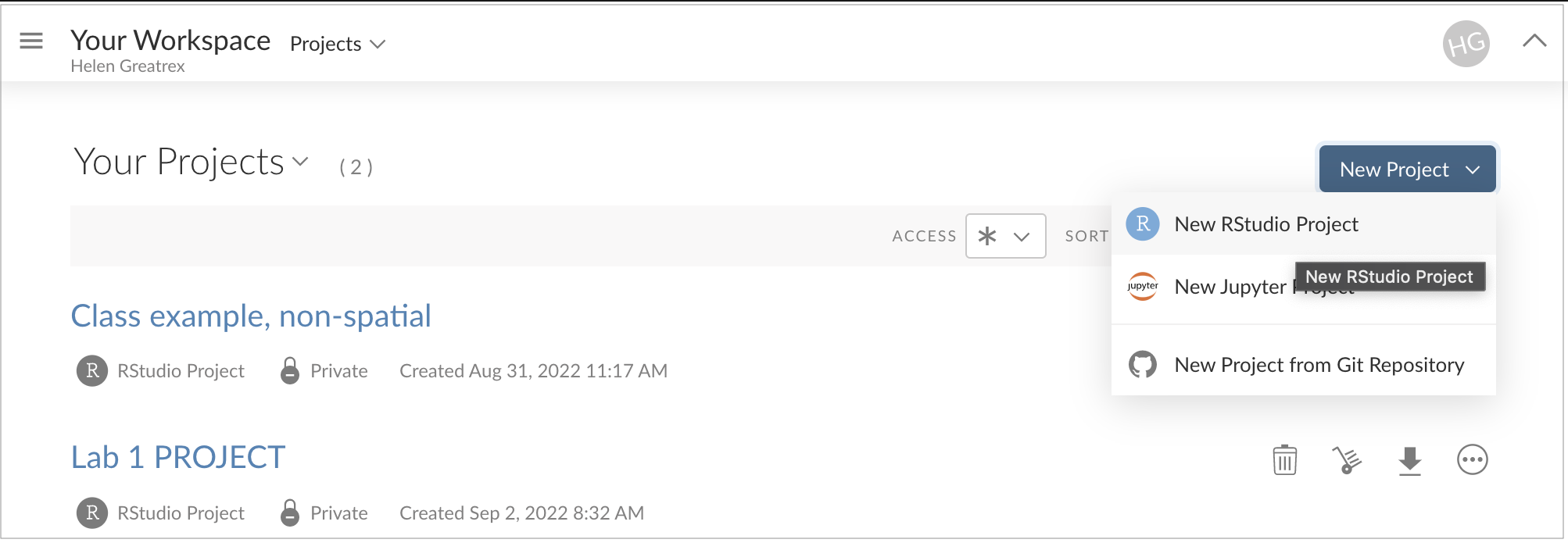Open the ACCESS filter dropdown
Screen dimensions: 1568x543
click(x=1005, y=235)
